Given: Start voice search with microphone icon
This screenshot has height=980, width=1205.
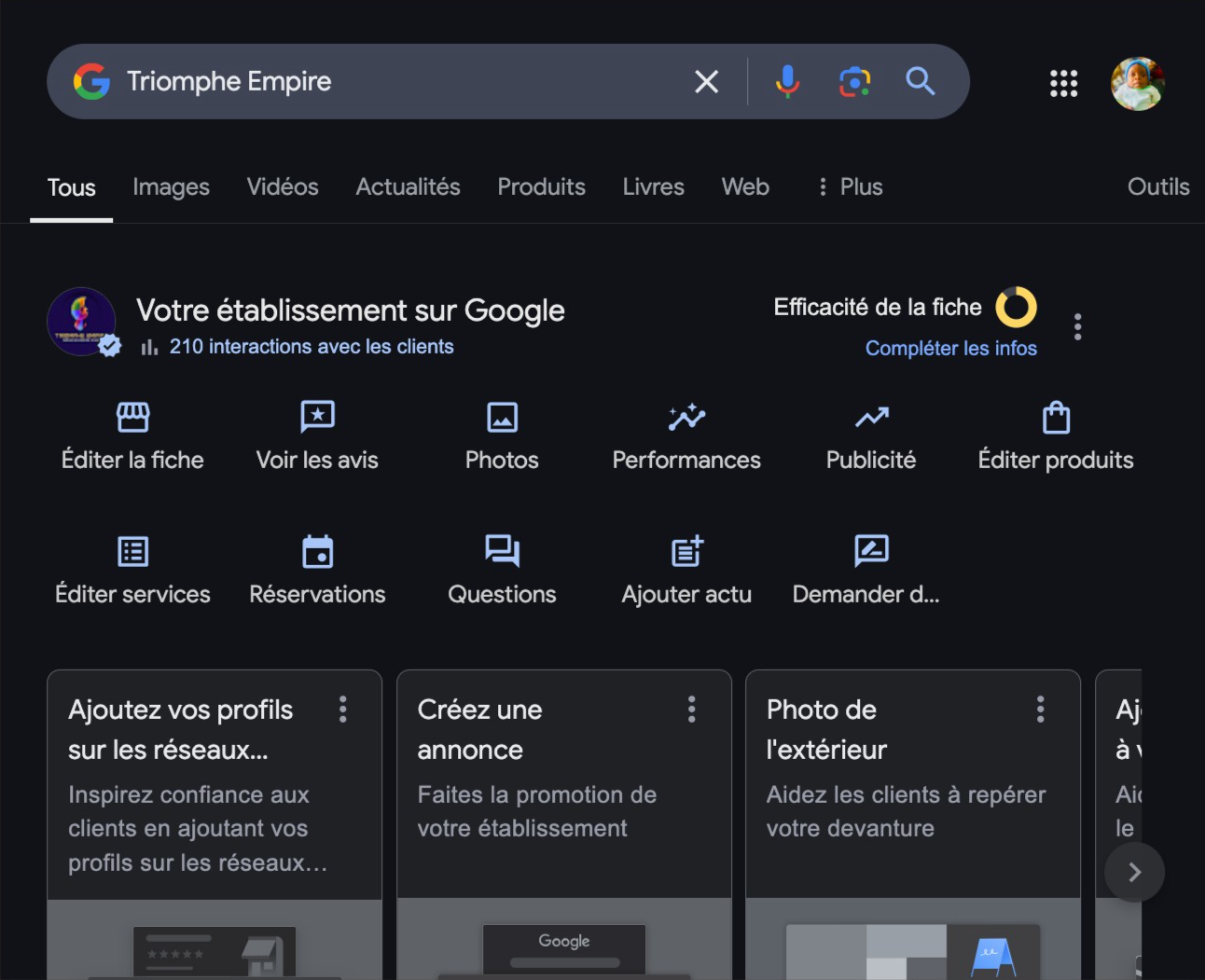Looking at the screenshot, I should click(787, 82).
